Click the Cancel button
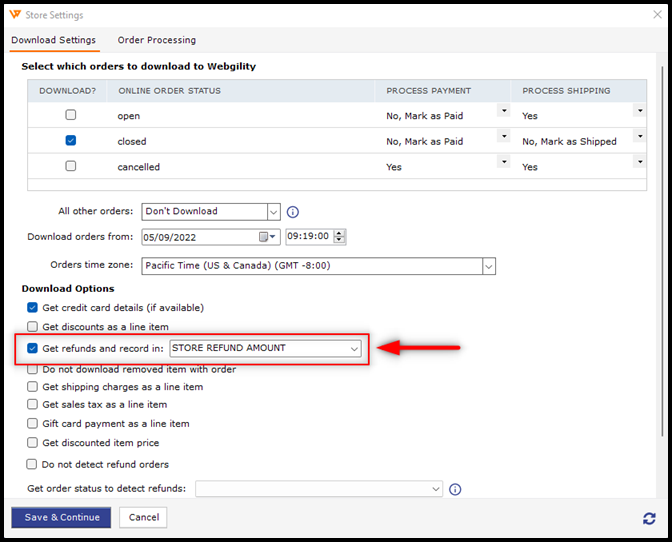Viewport: 672px width, 542px height. pos(143,517)
